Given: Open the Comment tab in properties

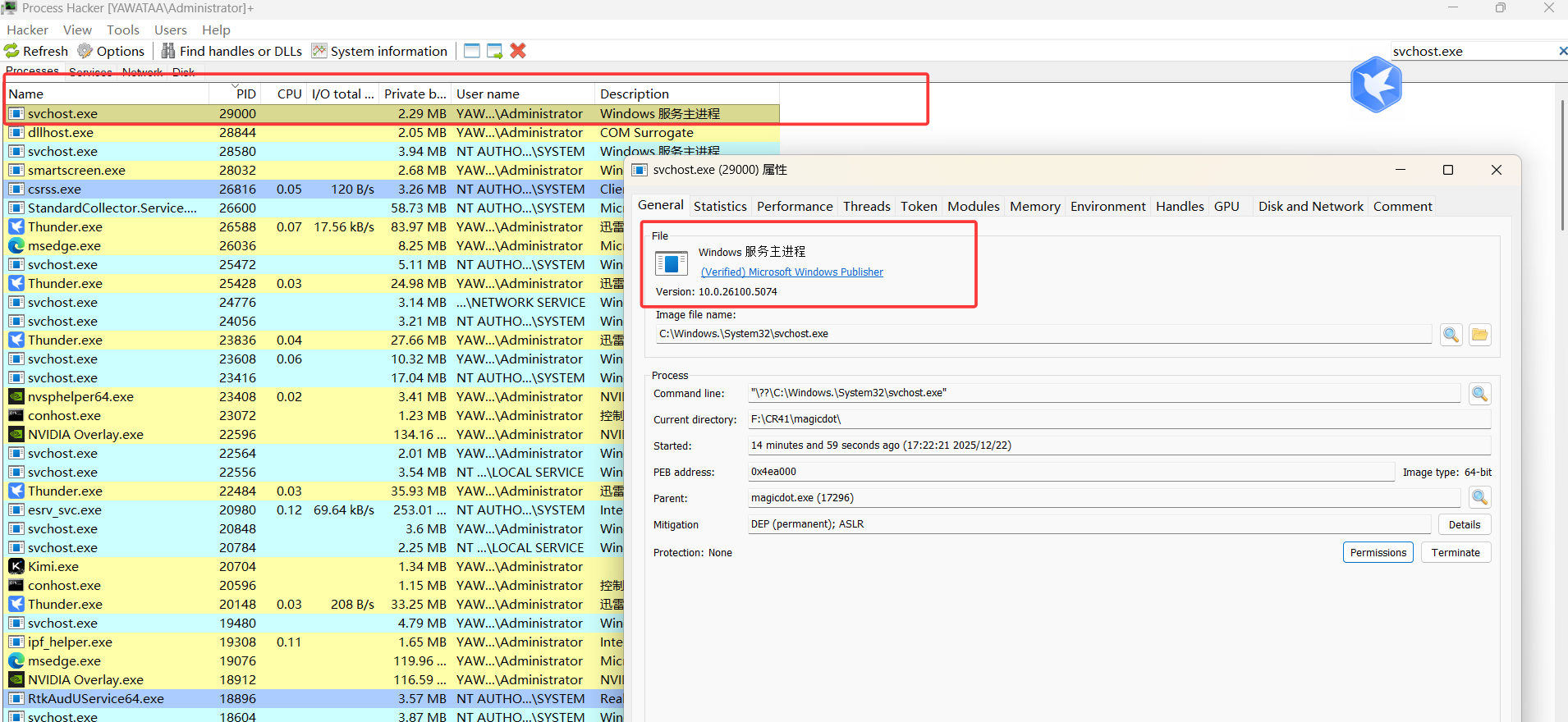Looking at the screenshot, I should [1402, 206].
